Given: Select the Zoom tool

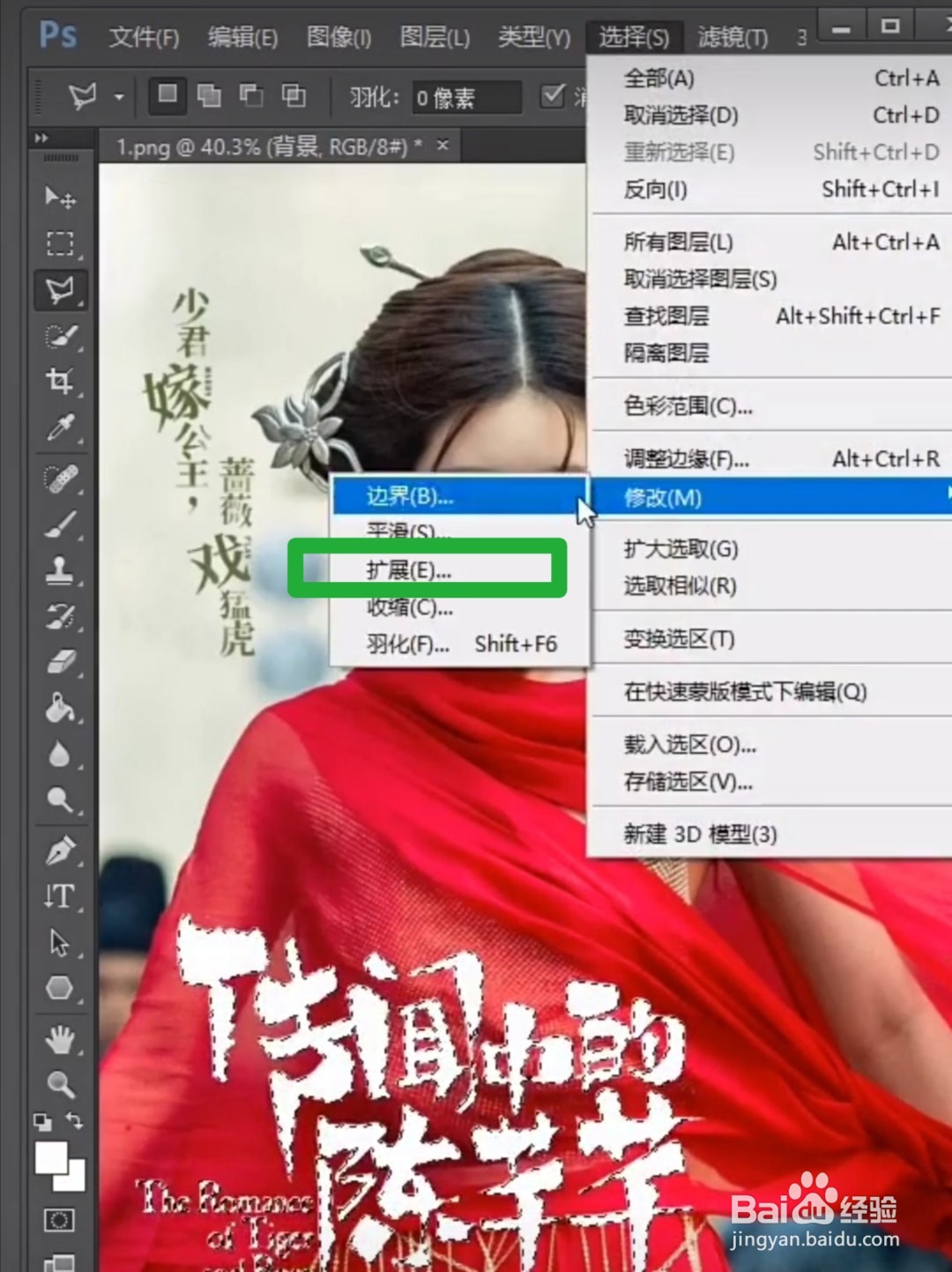Looking at the screenshot, I should [60, 1084].
